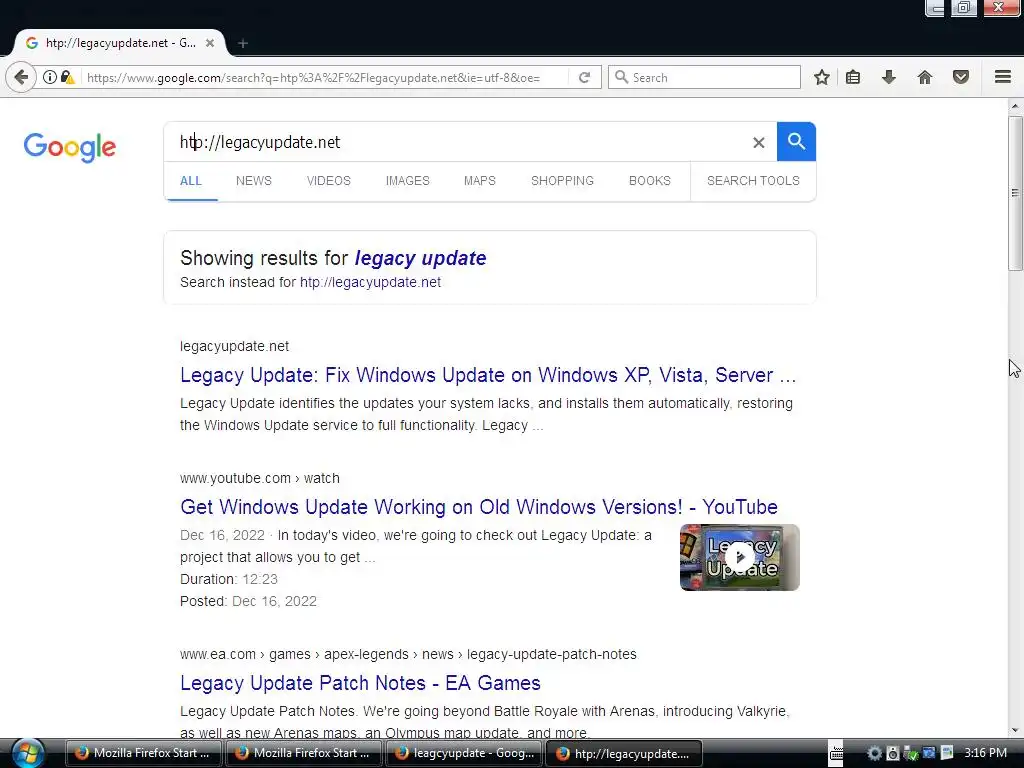The height and width of the screenshot is (768, 1024).
Task: Switch to the MAPS tab
Action: click(479, 181)
